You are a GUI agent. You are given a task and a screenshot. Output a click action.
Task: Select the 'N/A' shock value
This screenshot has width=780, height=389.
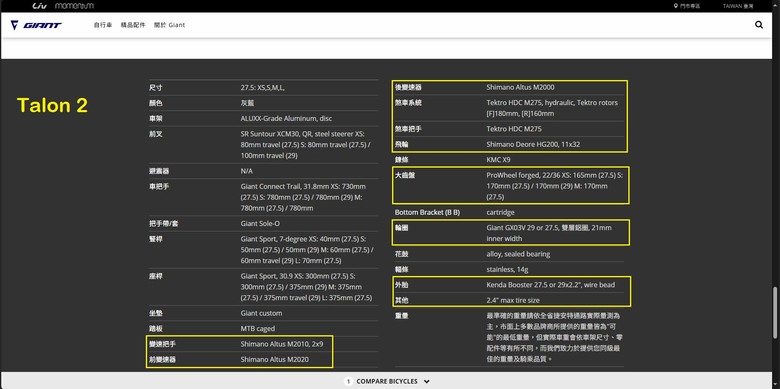pos(247,171)
